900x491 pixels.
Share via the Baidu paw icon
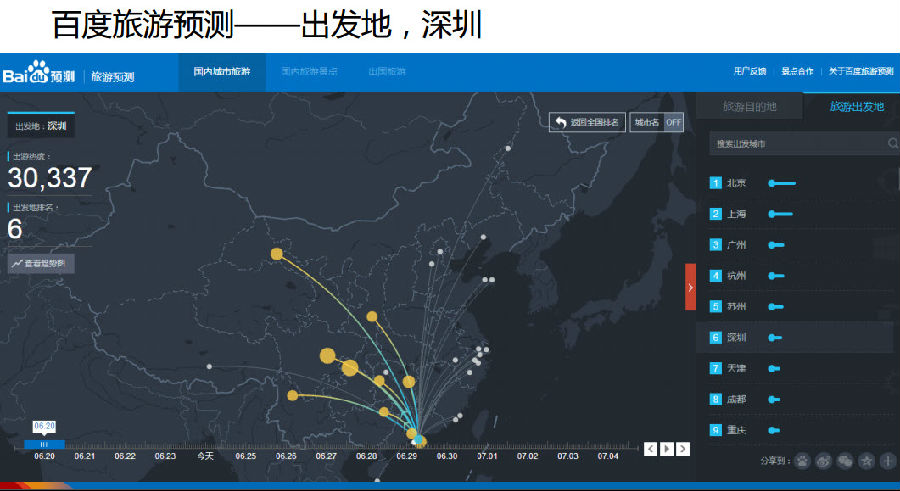803,461
